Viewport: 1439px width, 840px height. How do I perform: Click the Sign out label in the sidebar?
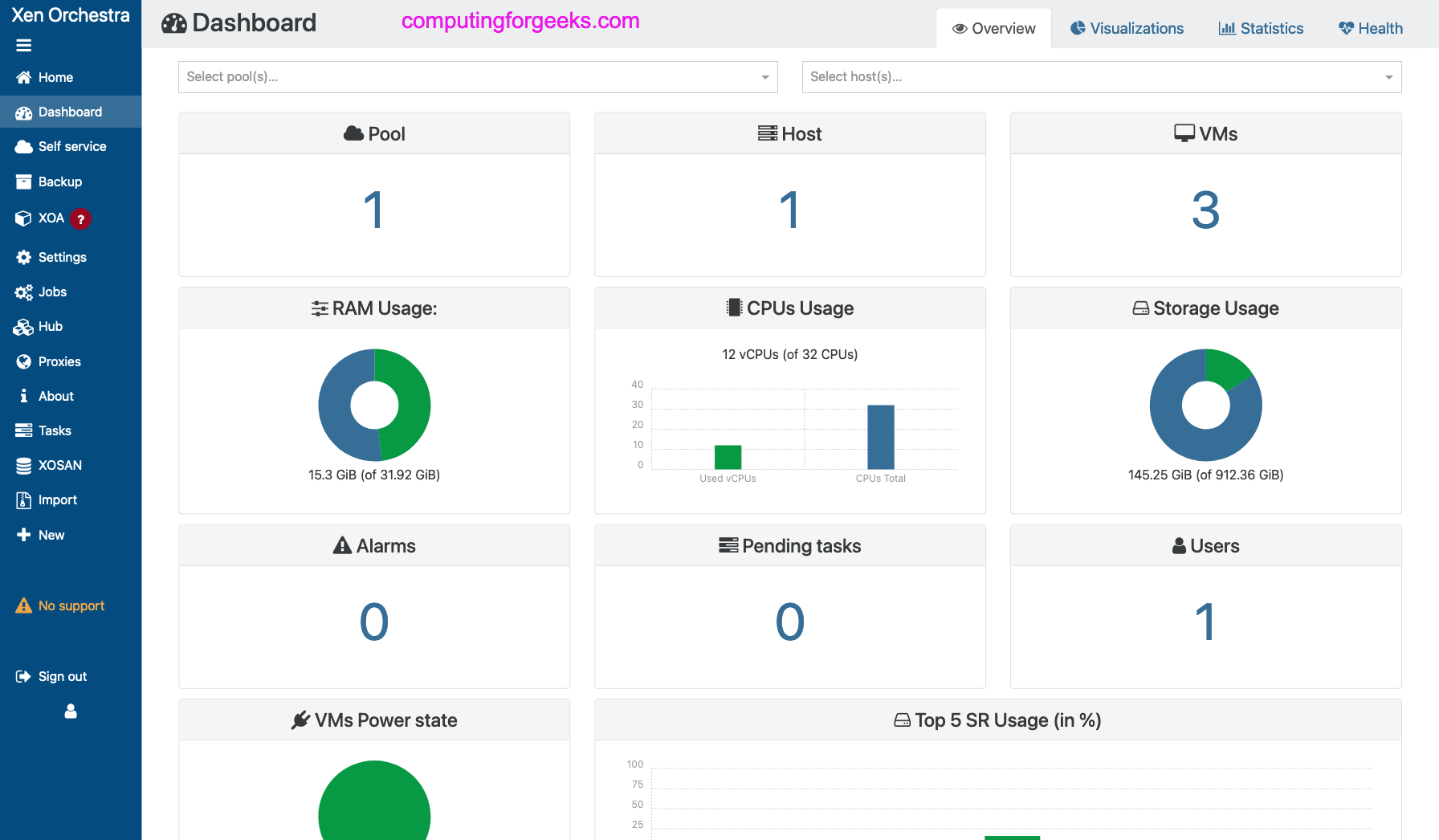[x=63, y=677]
